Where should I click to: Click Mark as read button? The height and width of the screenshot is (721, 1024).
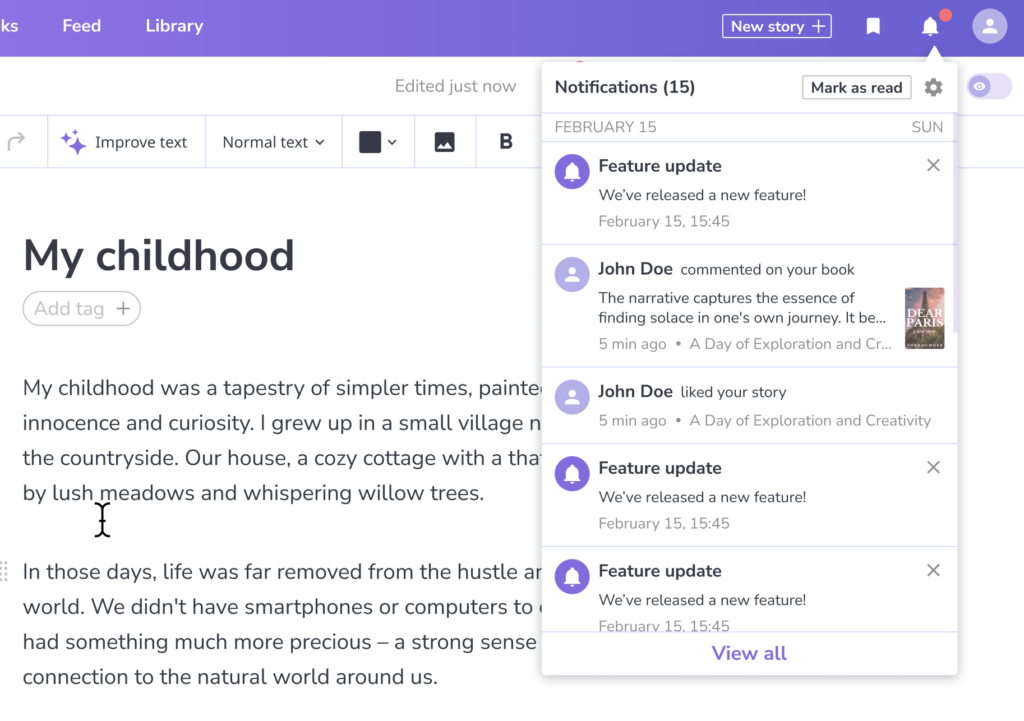[x=856, y=87]
